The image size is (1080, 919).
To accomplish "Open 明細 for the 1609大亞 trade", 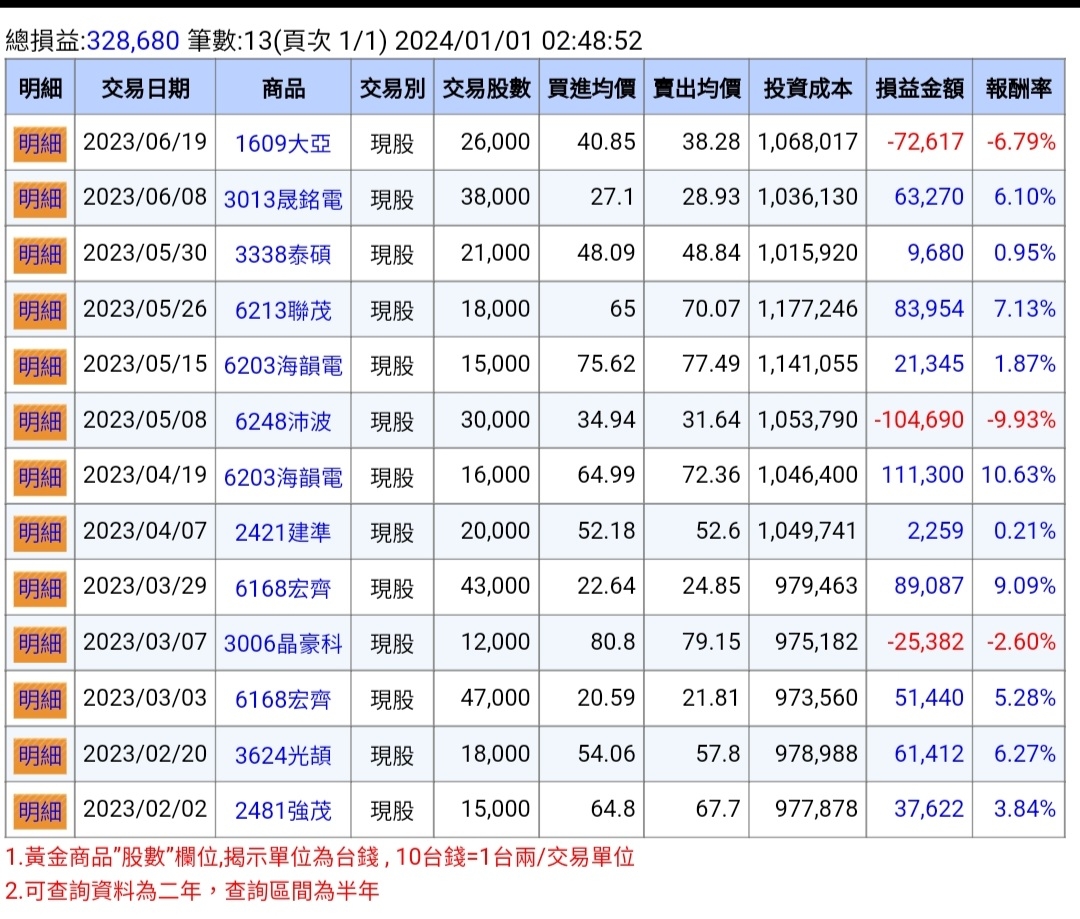I will 40,144.
